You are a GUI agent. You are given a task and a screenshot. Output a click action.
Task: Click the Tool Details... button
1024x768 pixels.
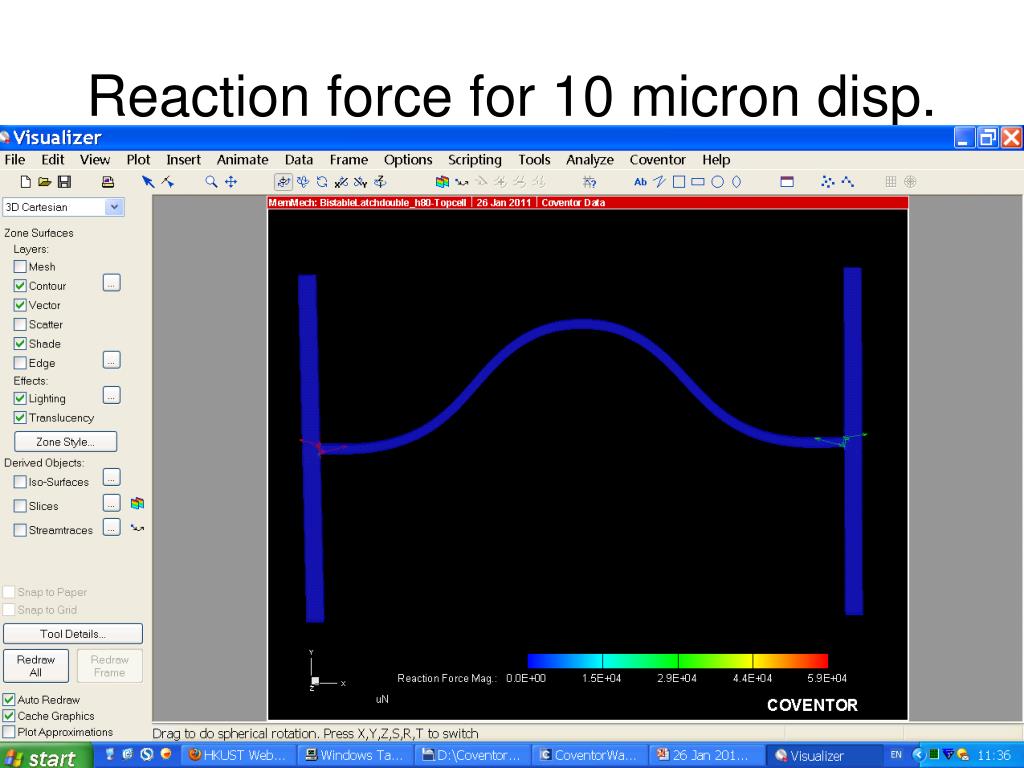(72, 633)
